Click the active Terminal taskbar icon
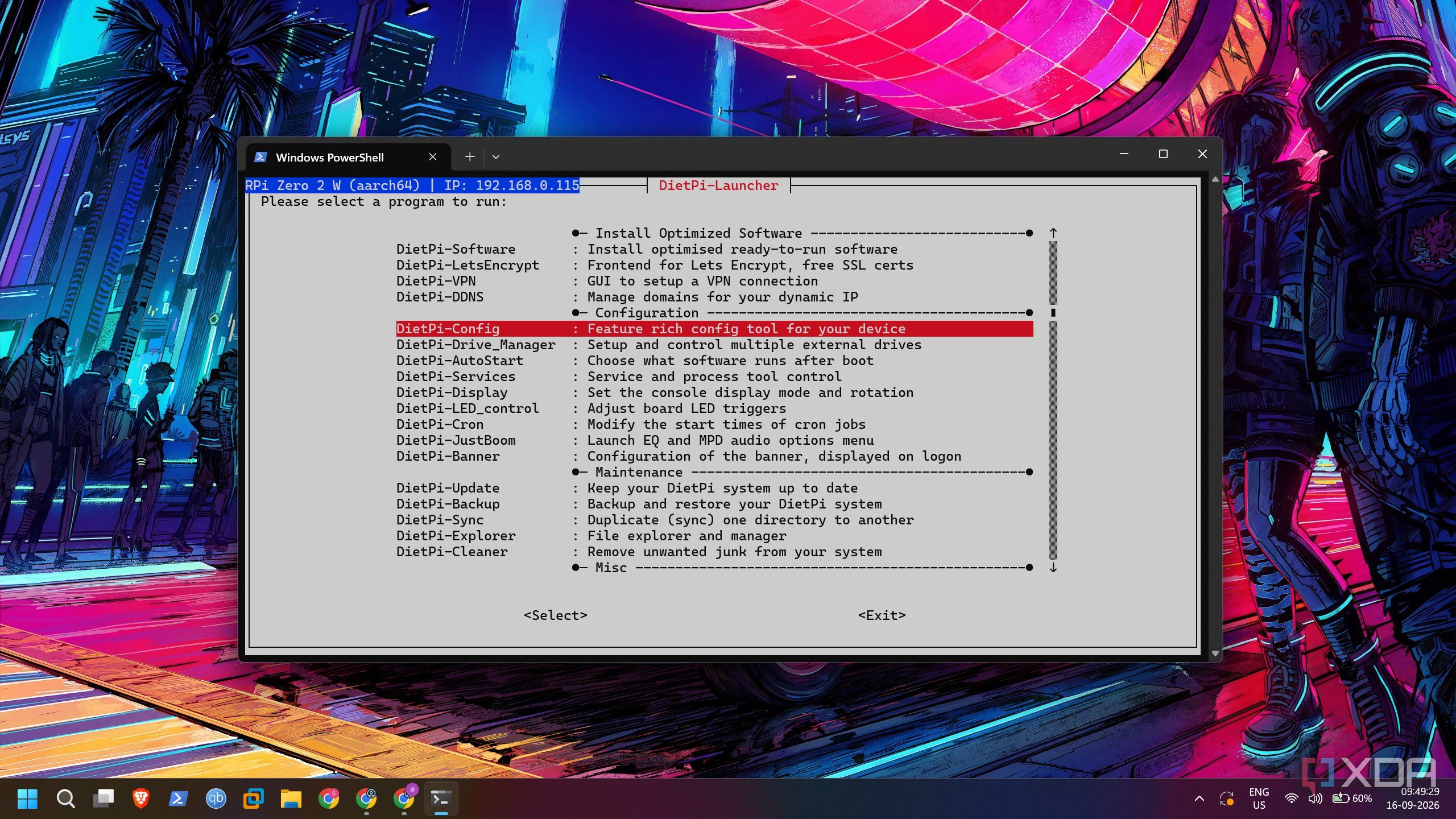 [x=441, y=799]
